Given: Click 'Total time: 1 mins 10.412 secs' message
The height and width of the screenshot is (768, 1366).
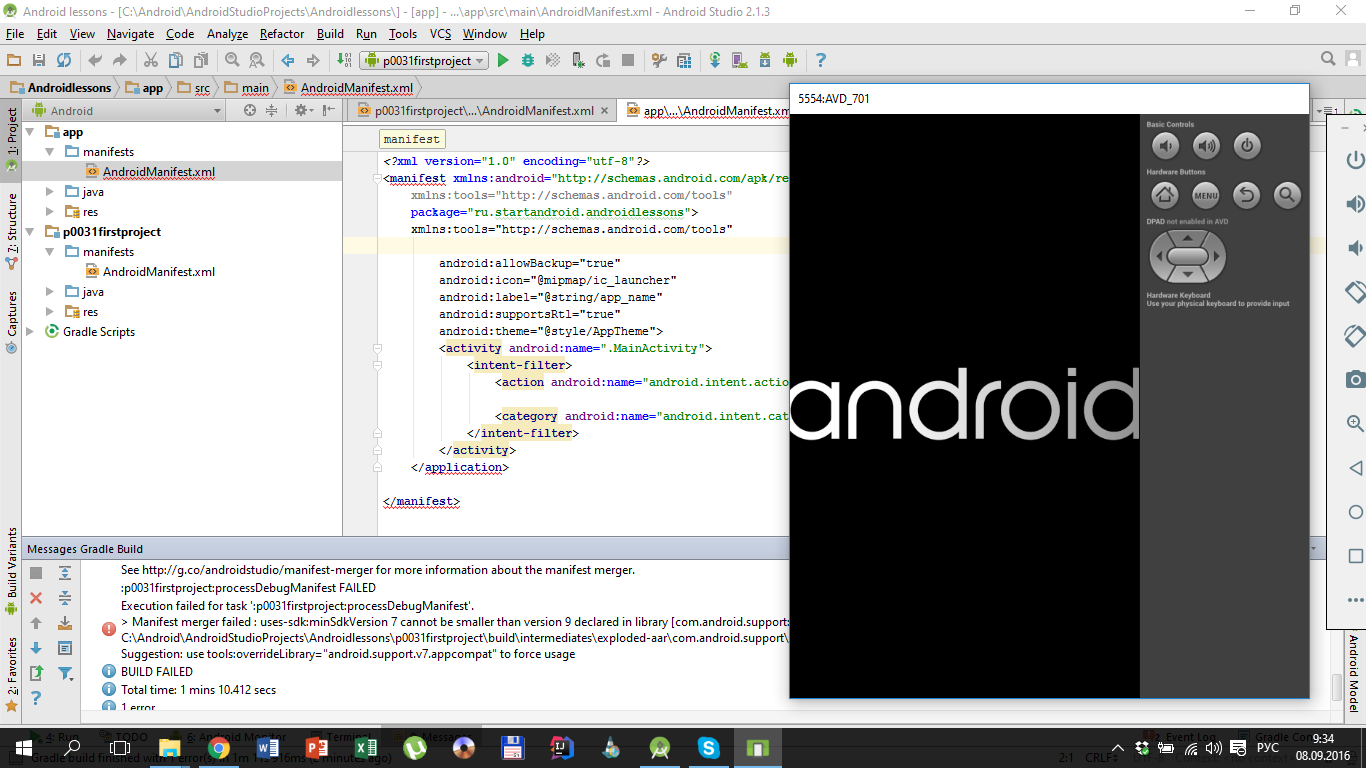Looking at the screenshot, I should coord(198,690).
